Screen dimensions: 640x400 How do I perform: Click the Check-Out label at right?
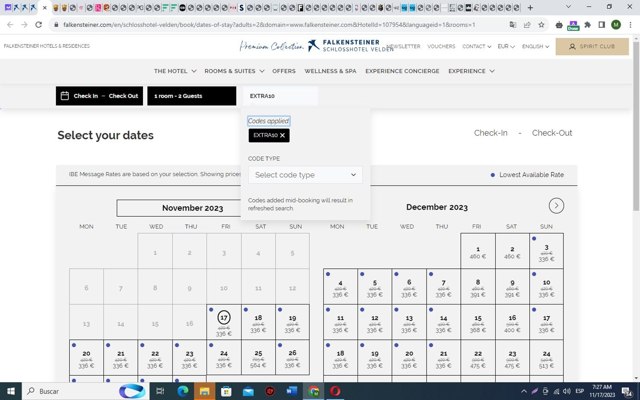(x=551, y=133)
